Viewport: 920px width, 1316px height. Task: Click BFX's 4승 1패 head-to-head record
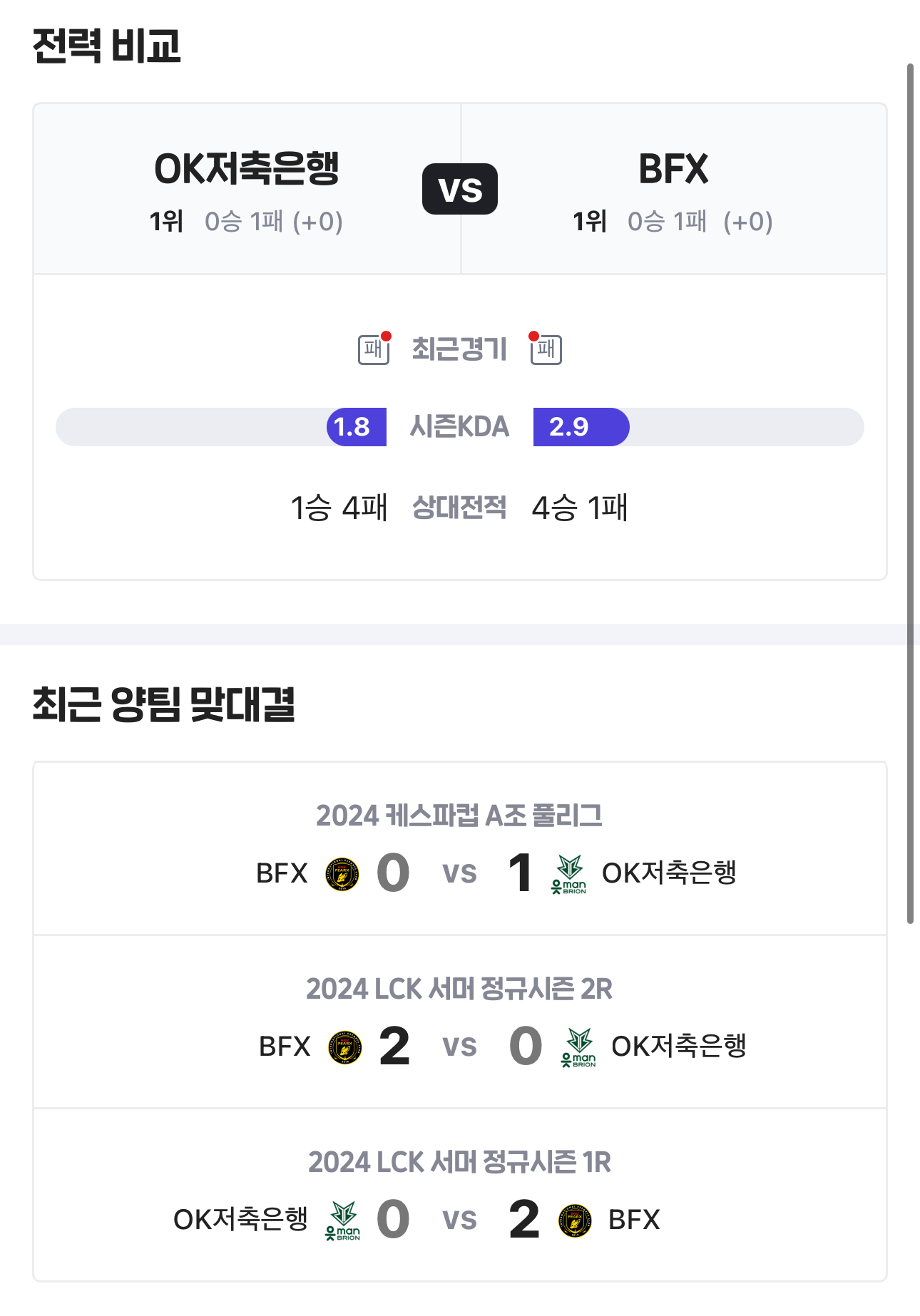[580, 508]
